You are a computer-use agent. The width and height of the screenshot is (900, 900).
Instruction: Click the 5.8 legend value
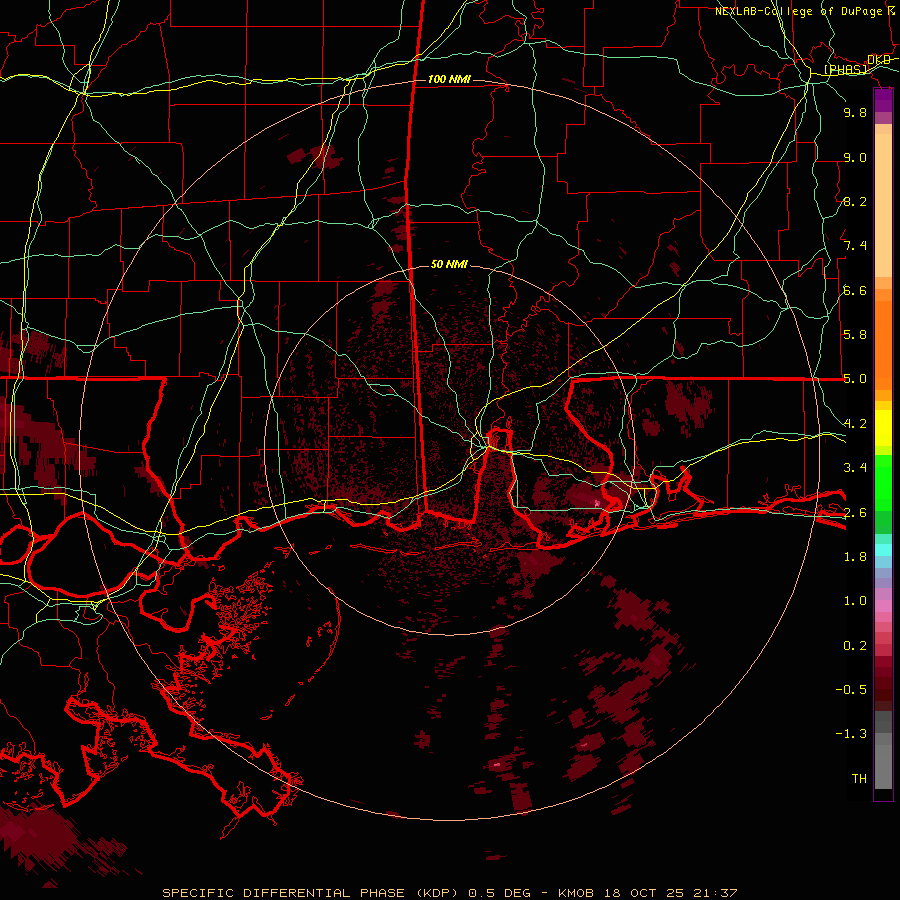[855, 335]
